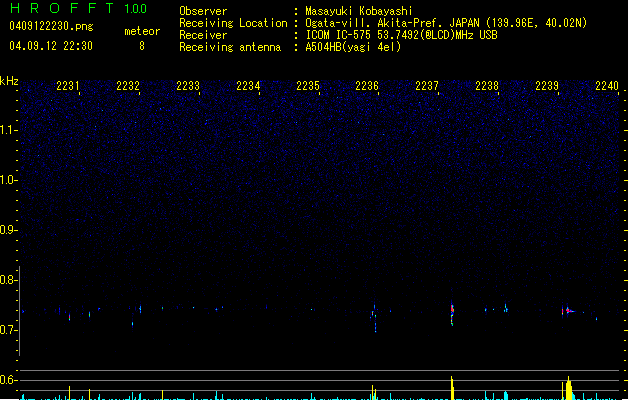Click the 0.9 kHz frequency label
Image resolution: width=629 pixels, height=400 pixels.
[8, 230]
